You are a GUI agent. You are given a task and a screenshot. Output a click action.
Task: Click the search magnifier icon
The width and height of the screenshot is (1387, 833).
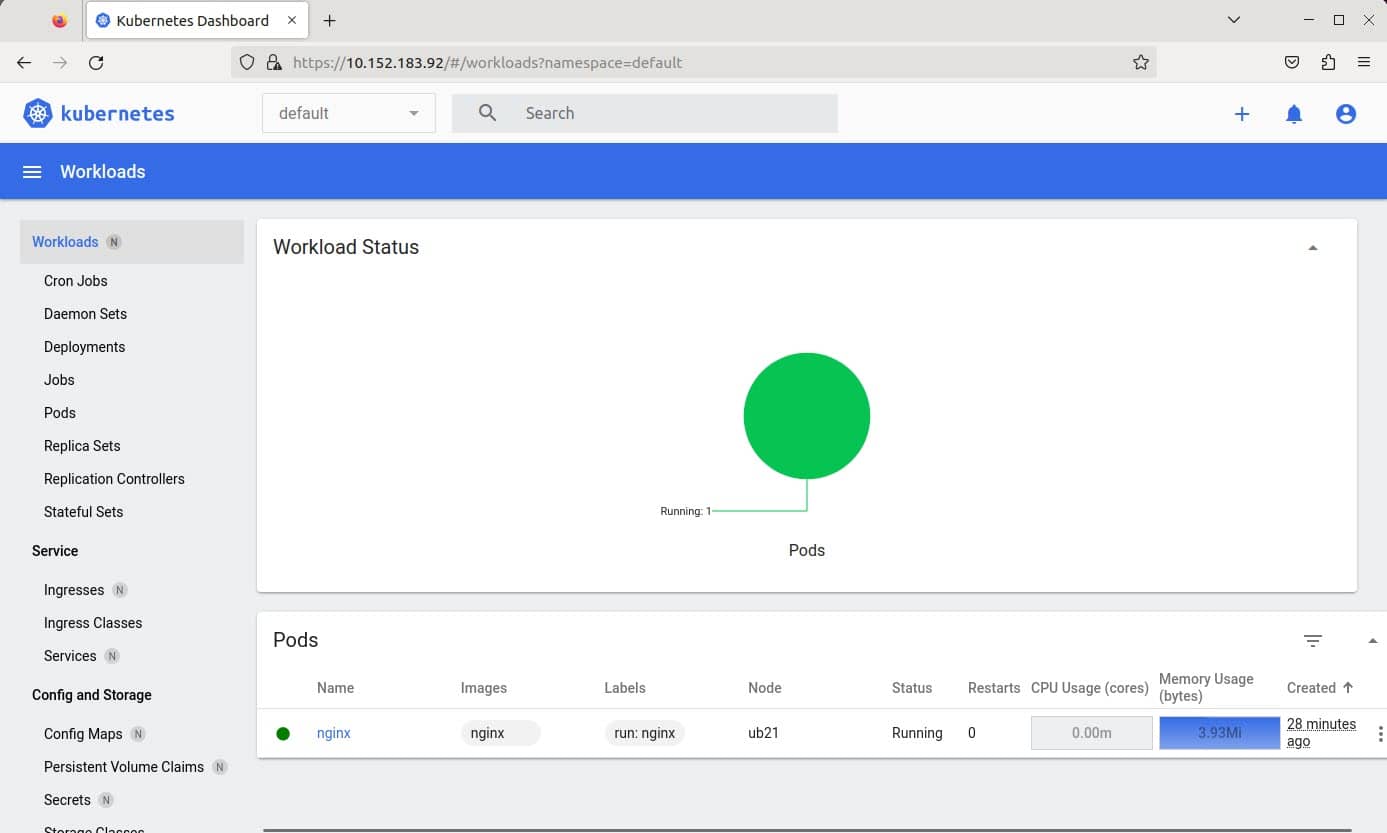pyautogui.click(x=487, y=113)
